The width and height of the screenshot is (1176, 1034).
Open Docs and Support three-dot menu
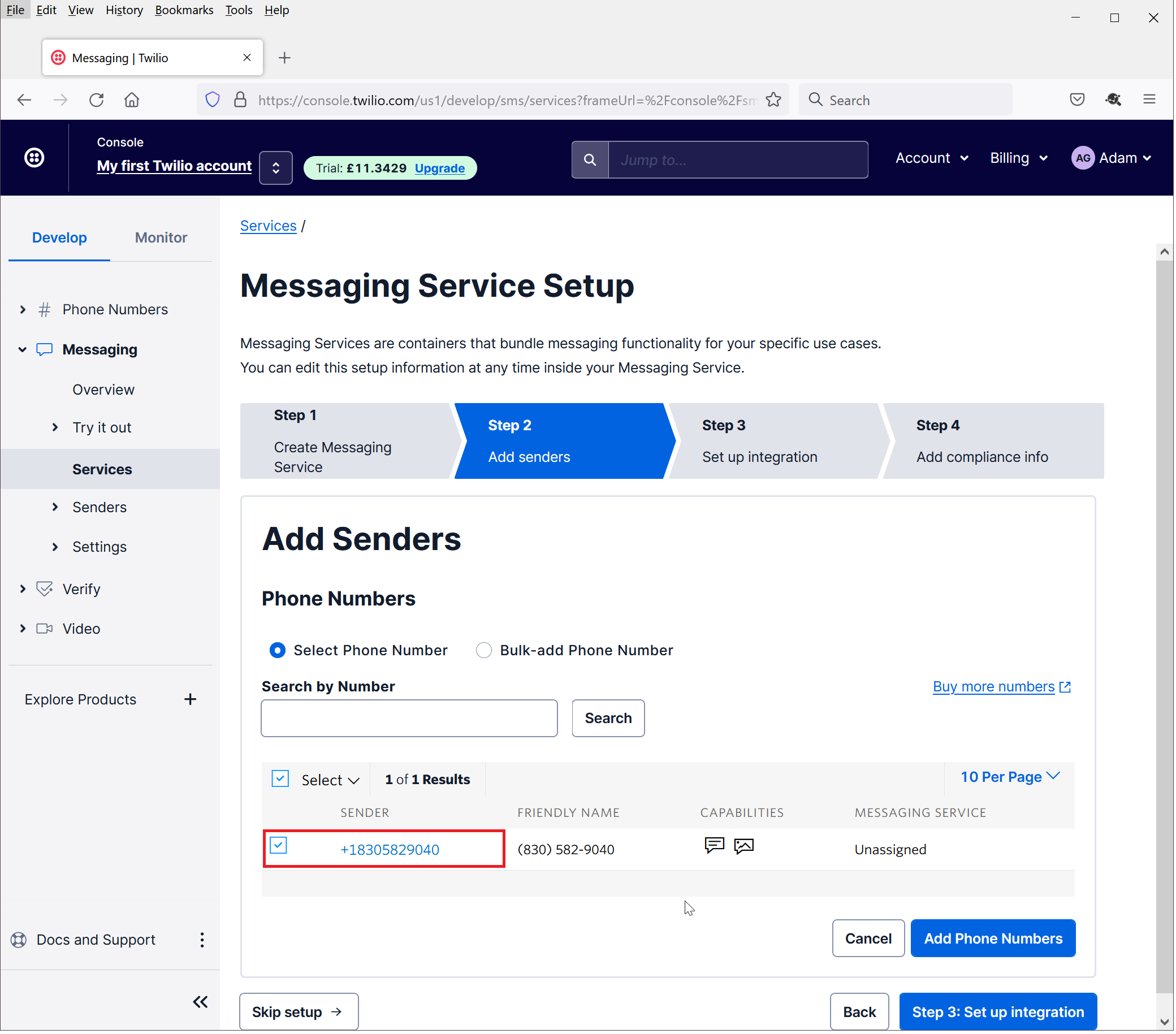[x=202, y=941]
